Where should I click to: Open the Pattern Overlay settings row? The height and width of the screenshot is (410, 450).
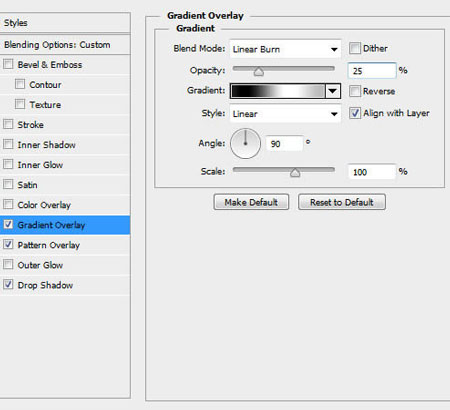coord(65,245)
